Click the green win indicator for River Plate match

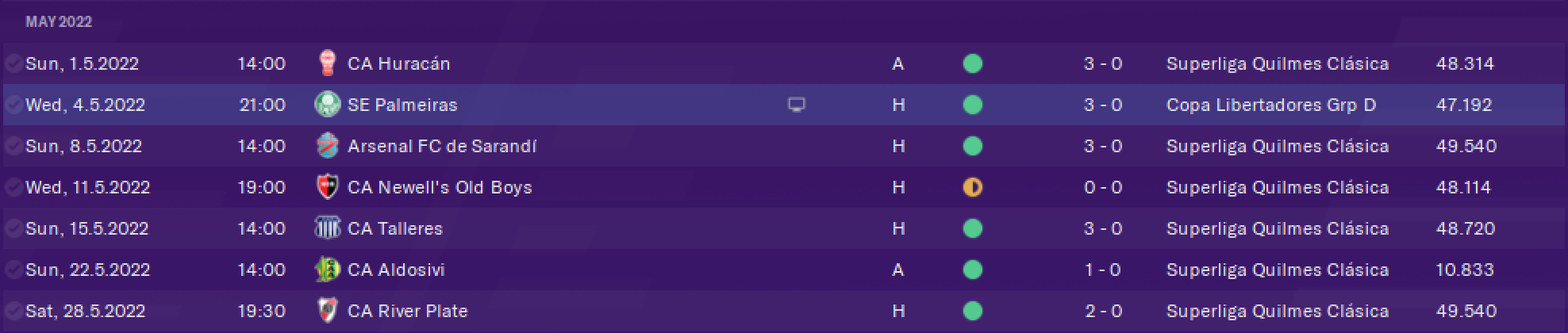click(972, 311)
